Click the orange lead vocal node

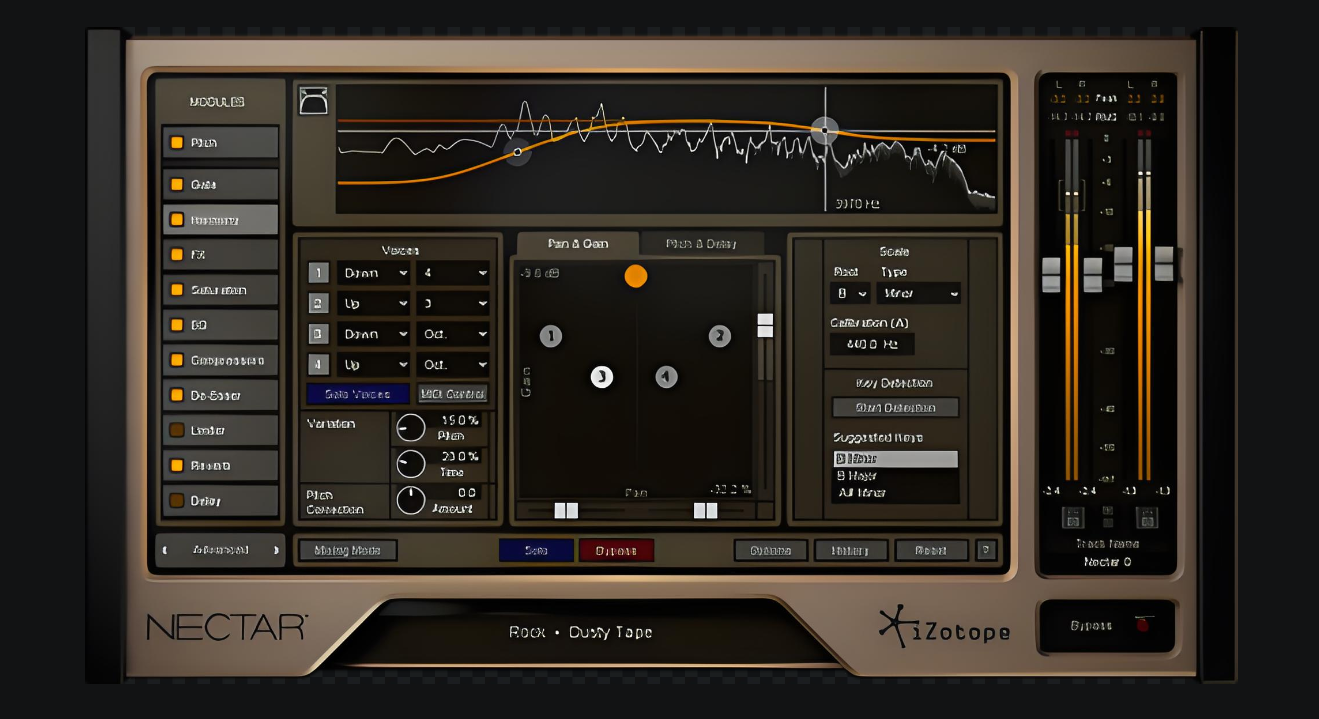tap(636, 276)
